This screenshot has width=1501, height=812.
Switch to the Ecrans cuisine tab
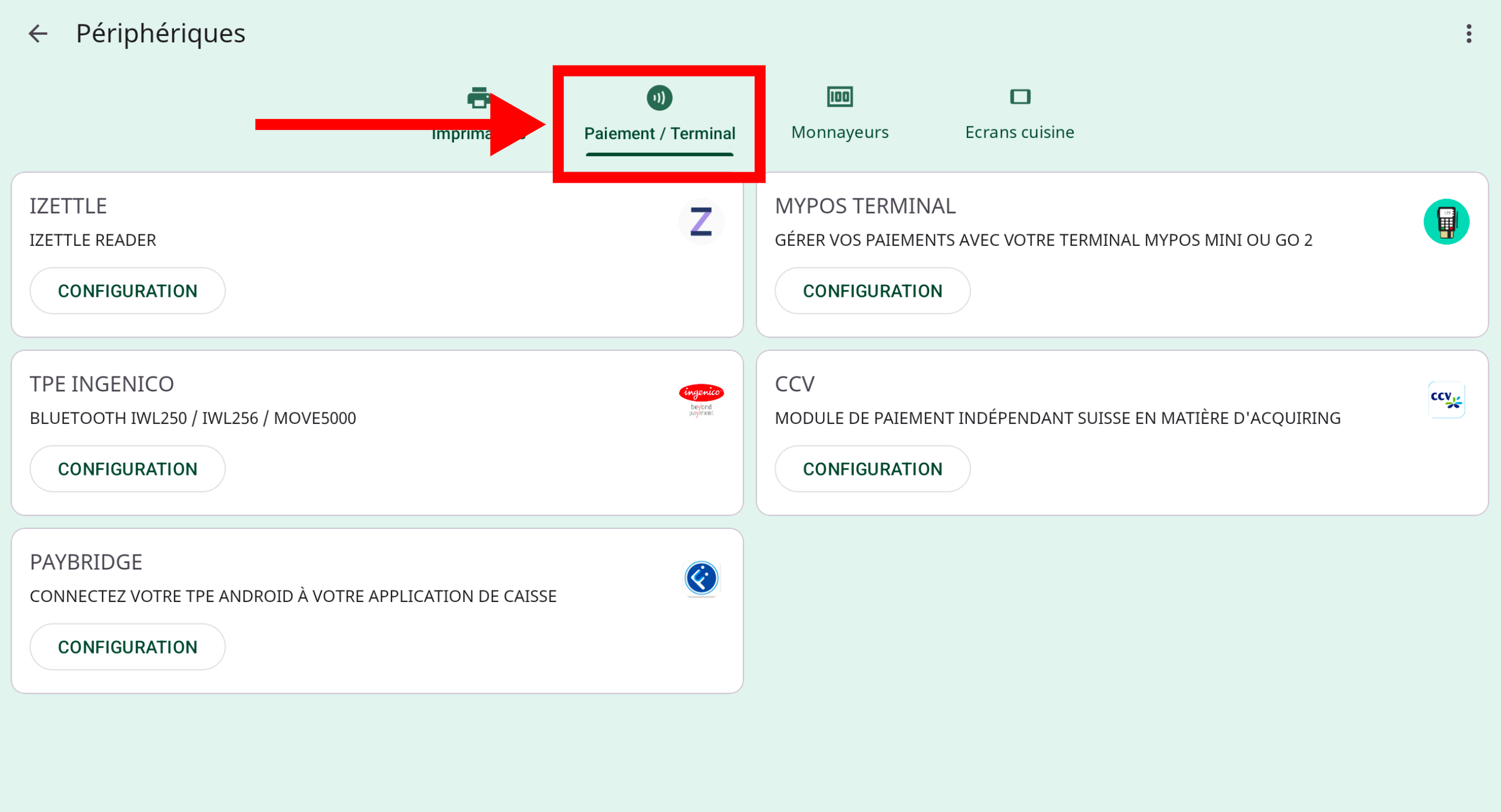pyautogui.click(x=1019, y=132)
